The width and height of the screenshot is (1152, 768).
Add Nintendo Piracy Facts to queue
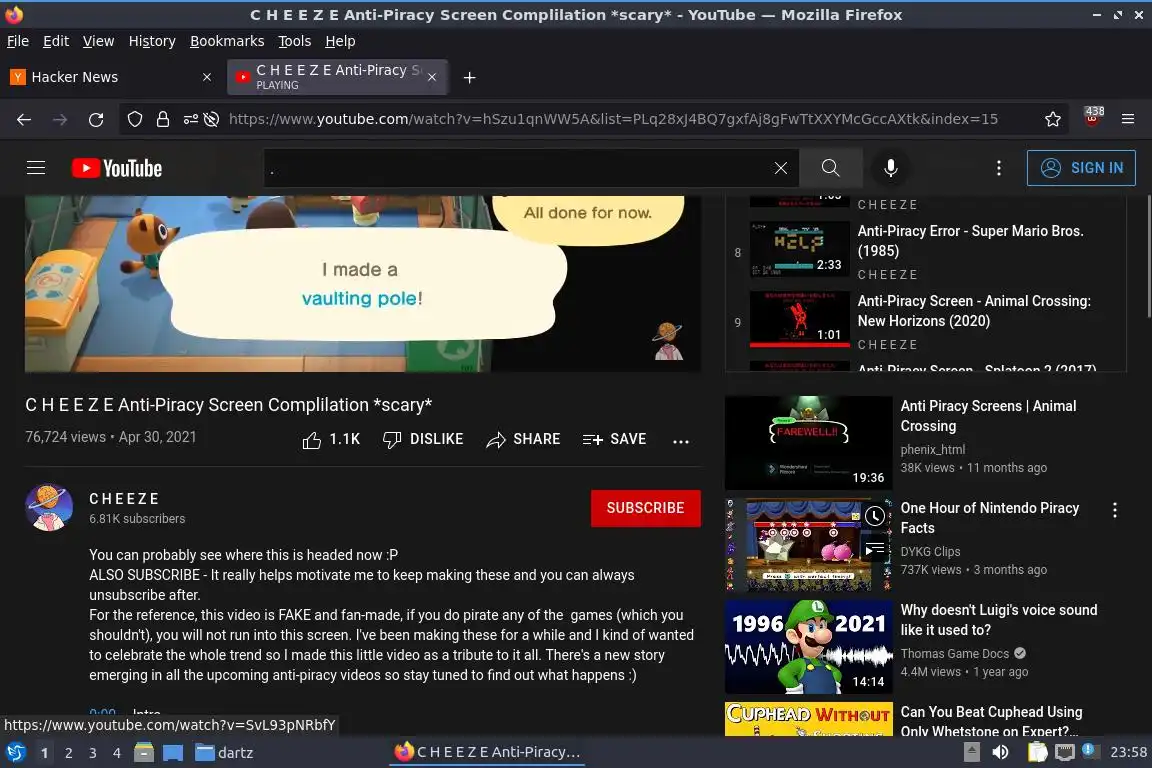point(874,549)
